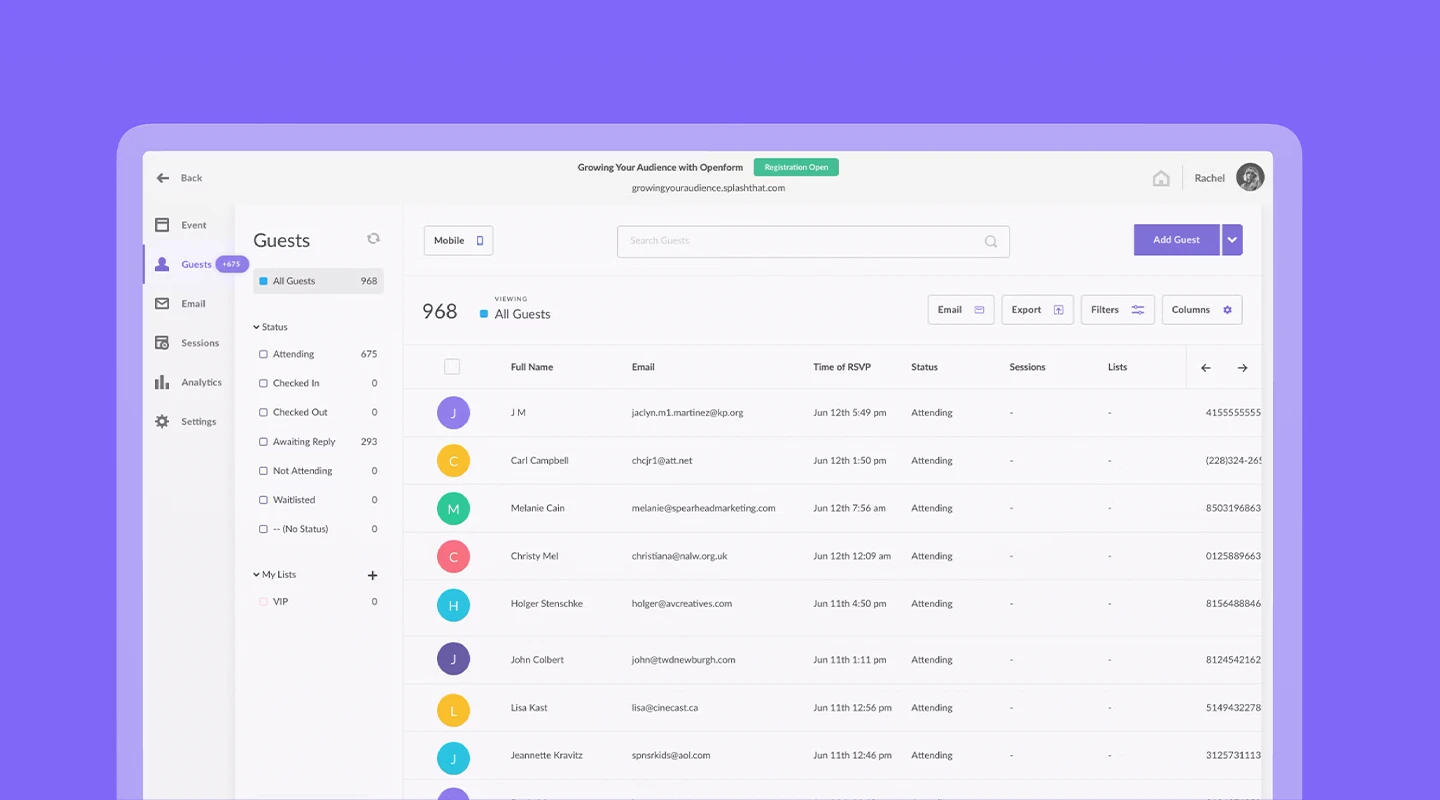Check the Attending status filter

coord(262,353)
